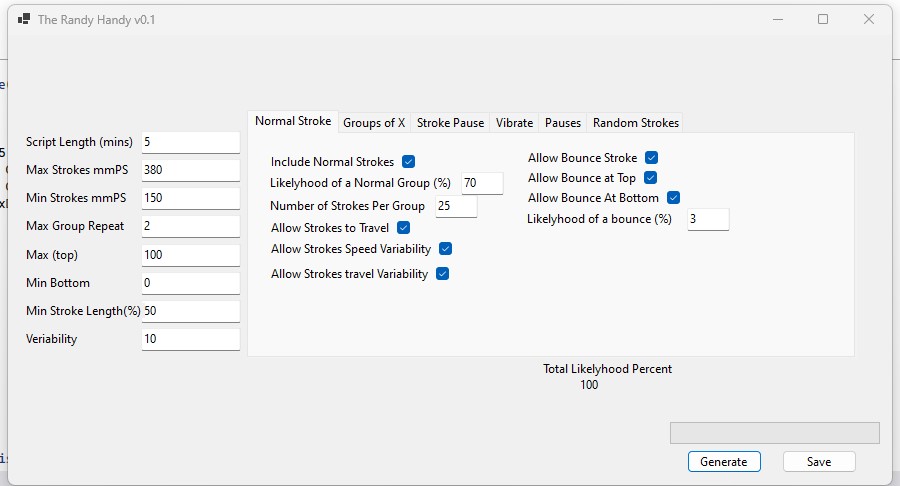Click the Max Group Repeat field
Image resolution: width=900 pixels, height=486 pixels.
tap(191, 226)
